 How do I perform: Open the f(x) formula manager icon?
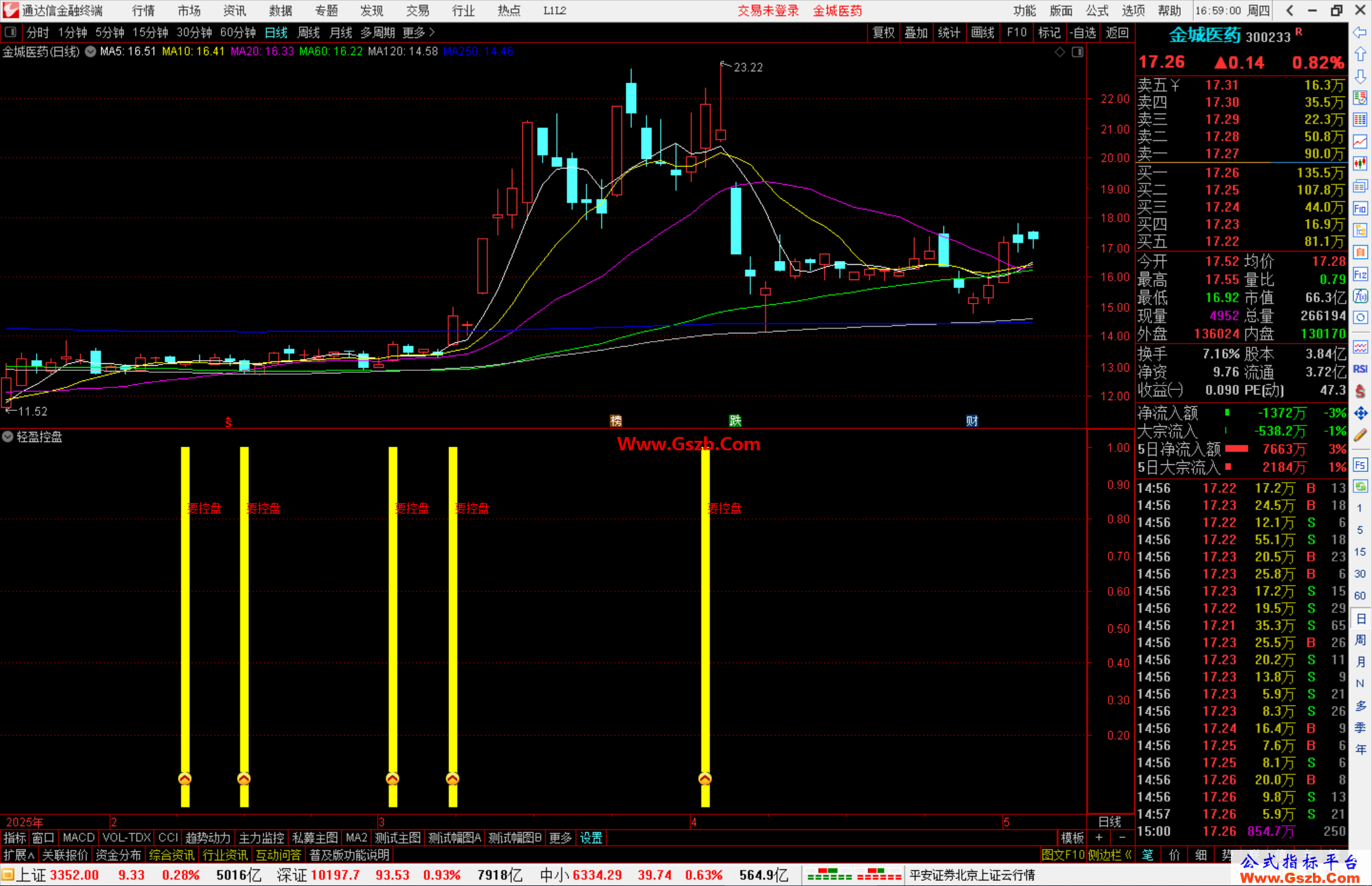point(1360,296)
